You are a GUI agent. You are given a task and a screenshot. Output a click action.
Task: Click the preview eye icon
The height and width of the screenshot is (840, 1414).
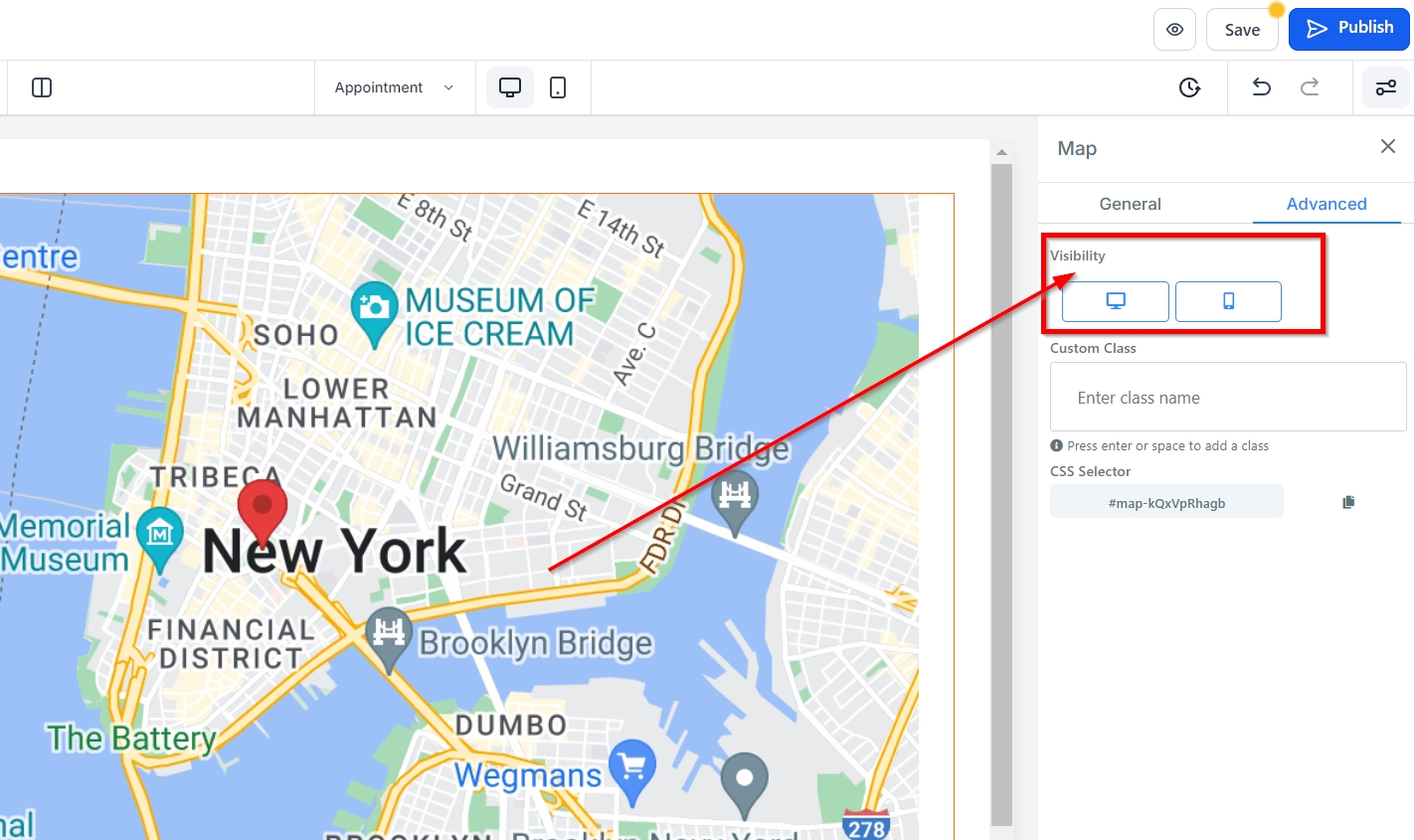1174,30
